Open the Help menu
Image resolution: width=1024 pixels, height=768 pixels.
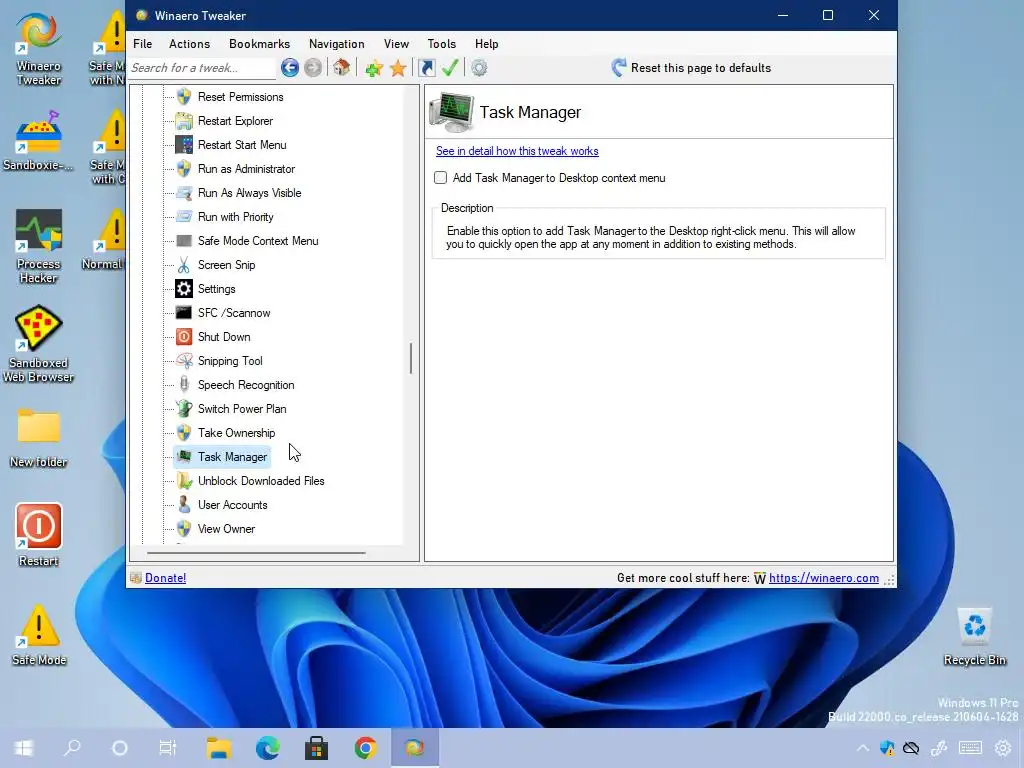[487, 44]
